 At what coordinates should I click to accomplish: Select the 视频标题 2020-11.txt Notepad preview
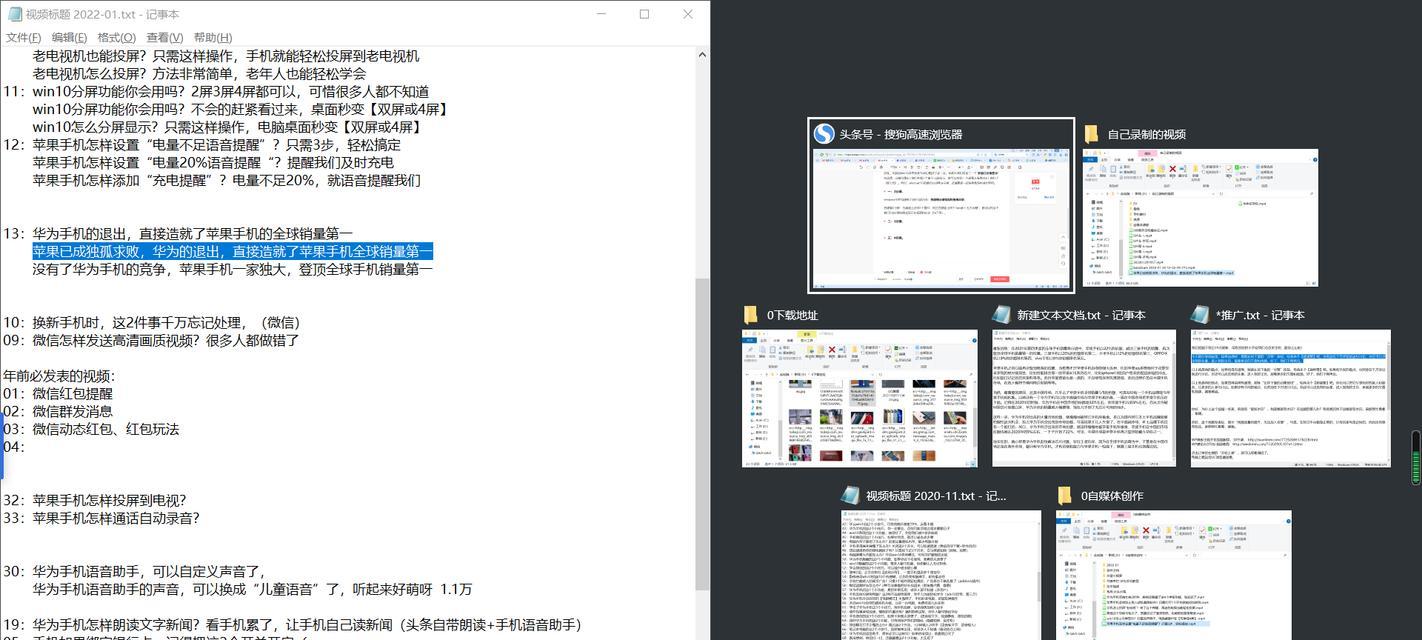(x=941, y=575)
